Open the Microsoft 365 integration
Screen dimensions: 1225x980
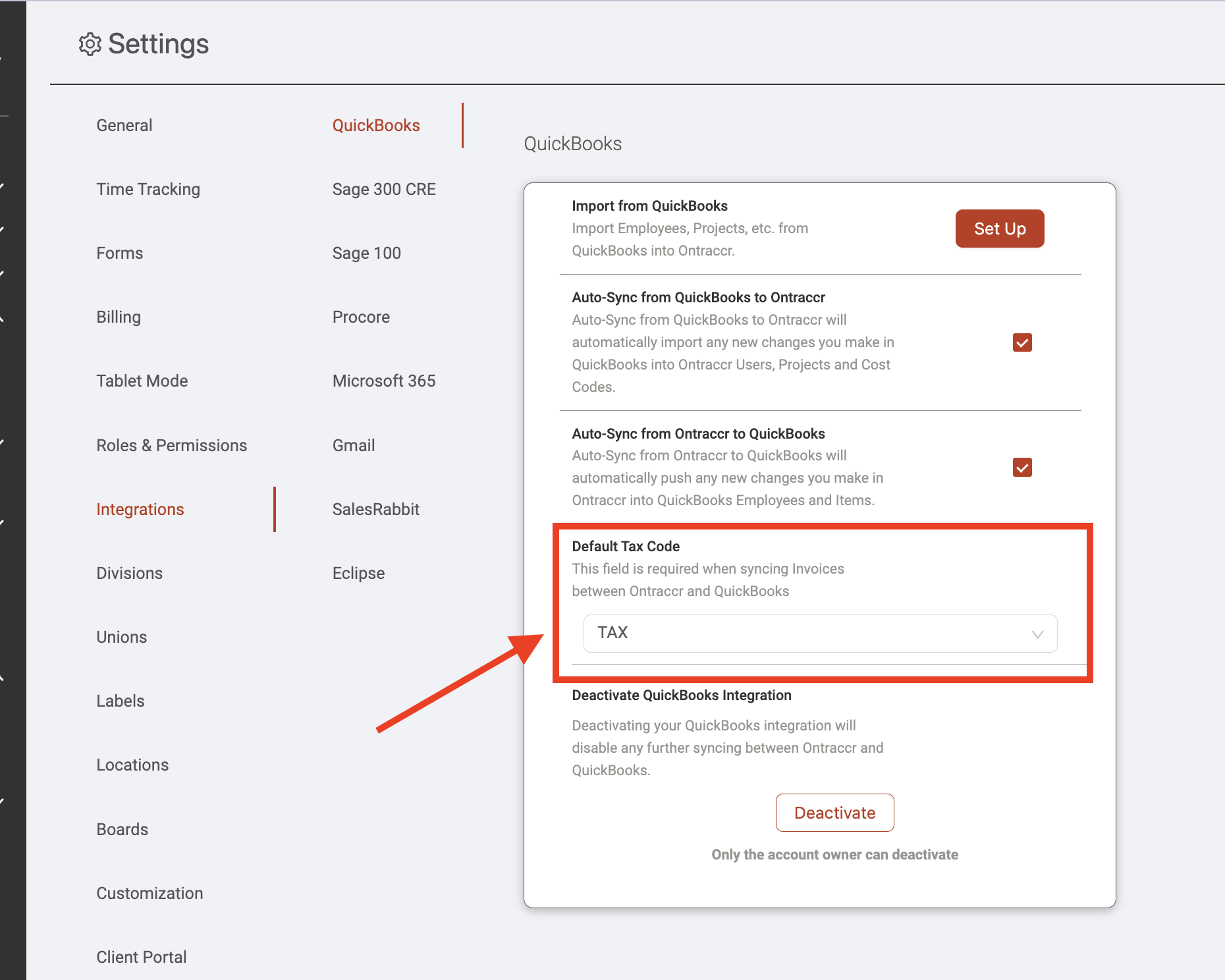tap(384, 381)
